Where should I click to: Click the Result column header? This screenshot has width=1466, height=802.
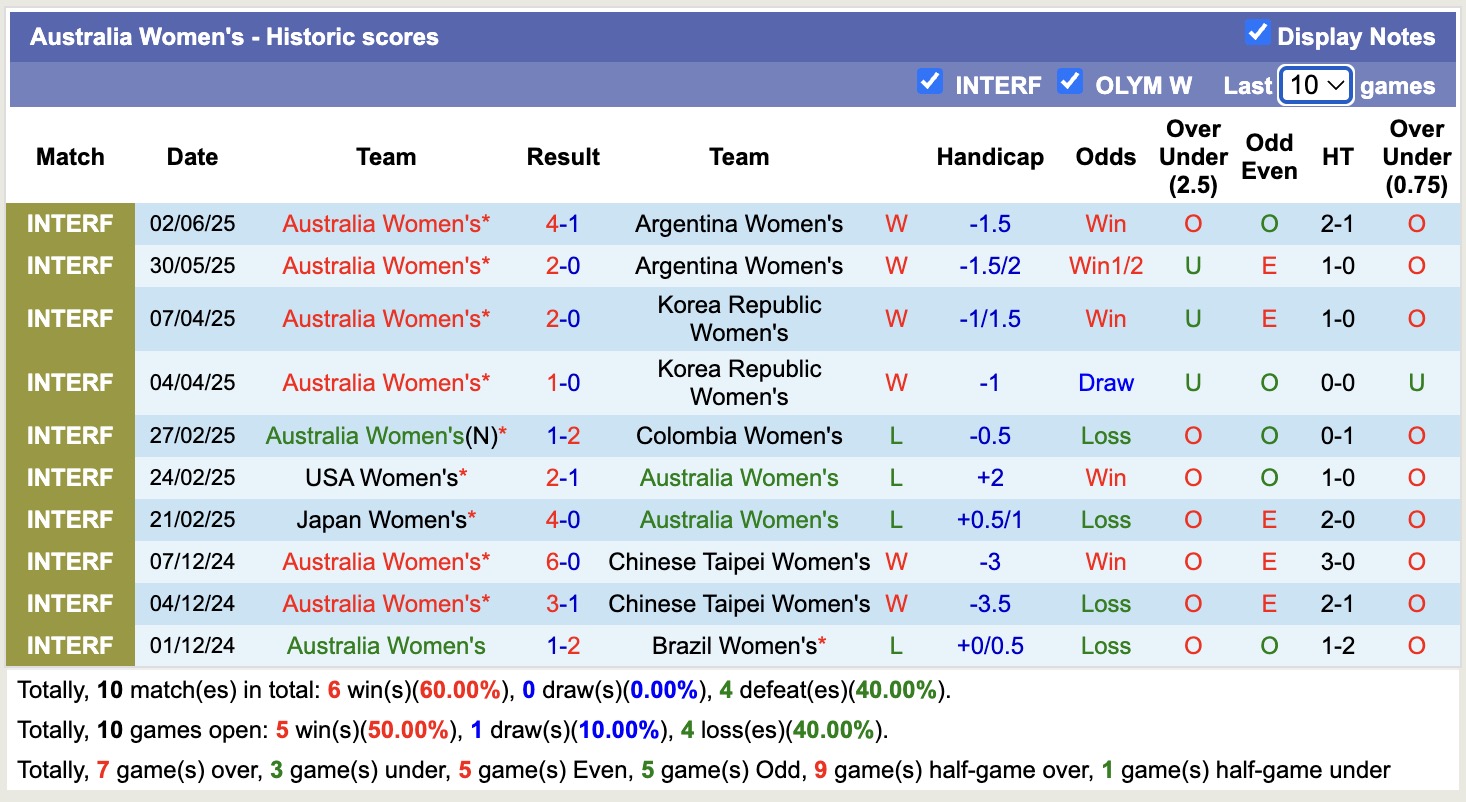[x=563, y=157]
